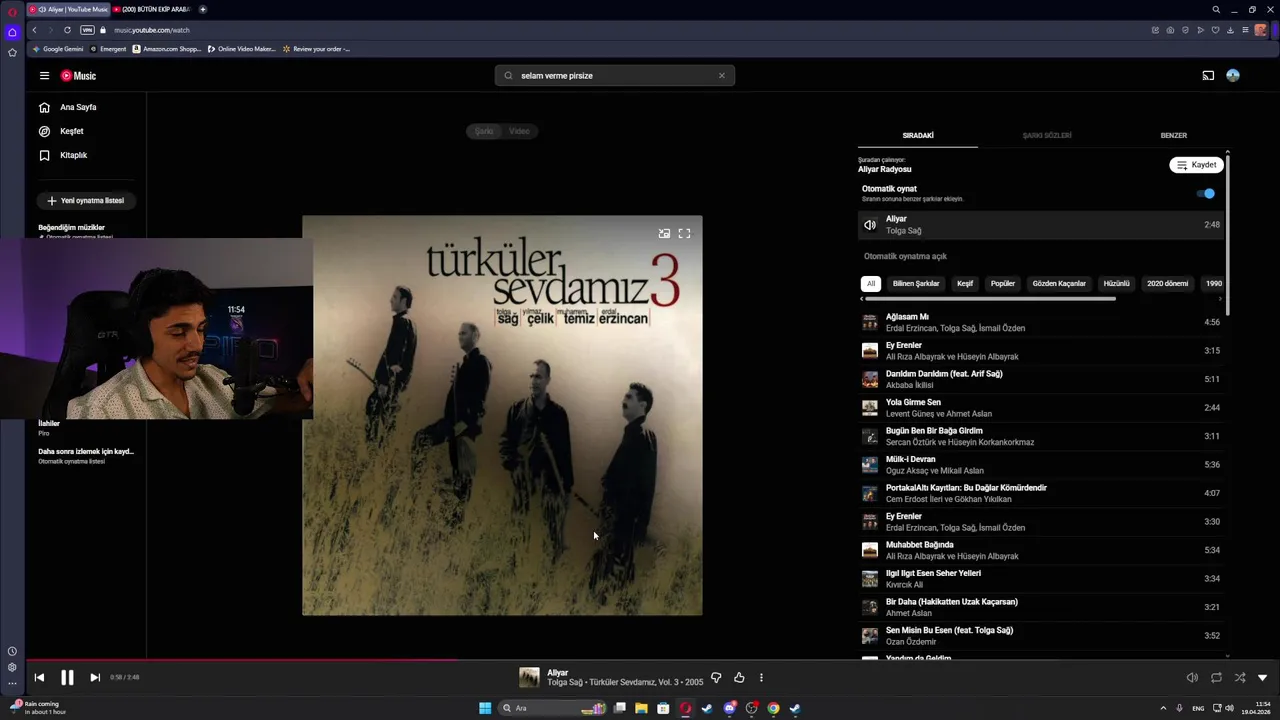Click the search magnifier inside the search box

point(508,76)
